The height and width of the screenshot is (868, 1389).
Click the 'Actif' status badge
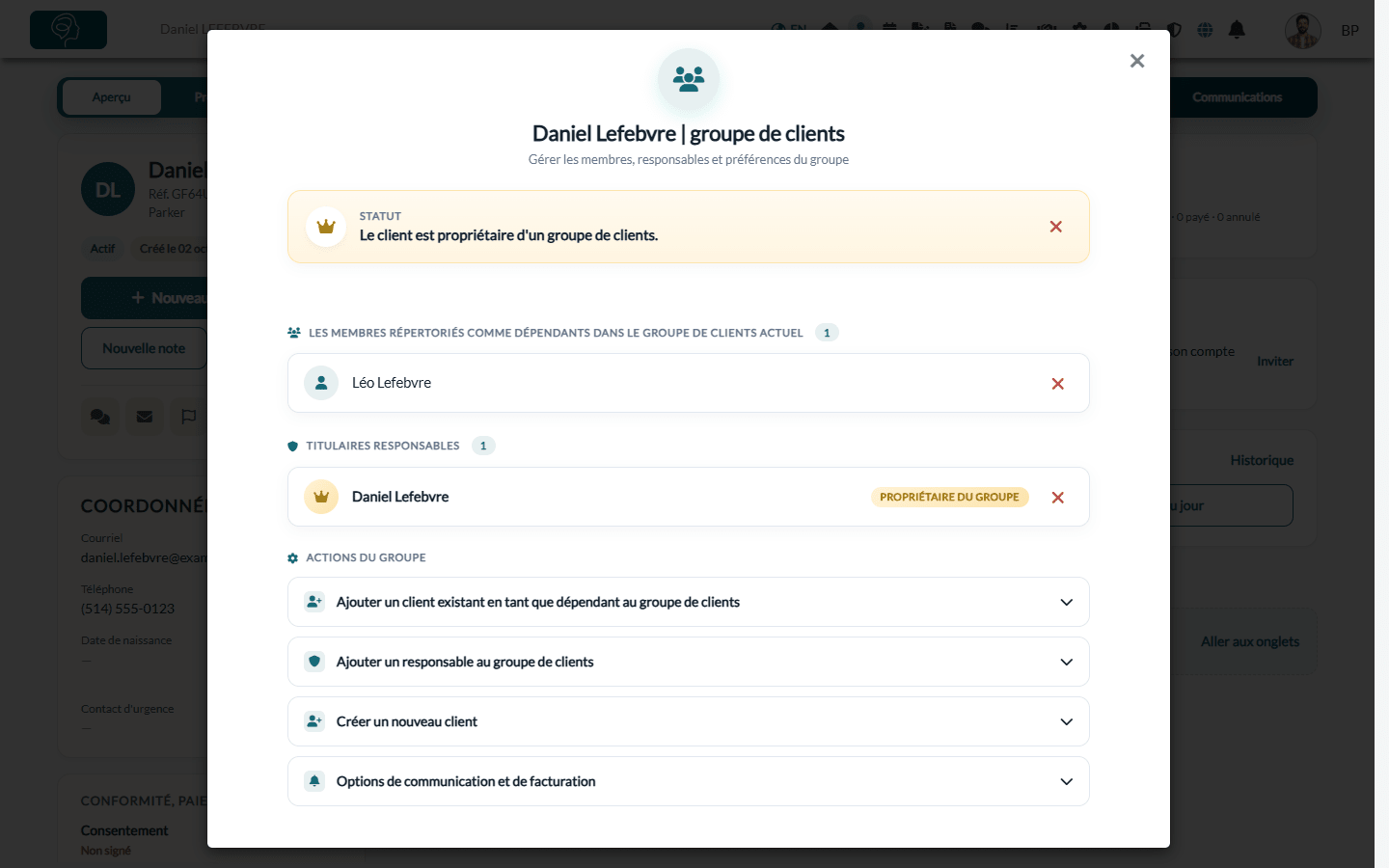point(103,249)
